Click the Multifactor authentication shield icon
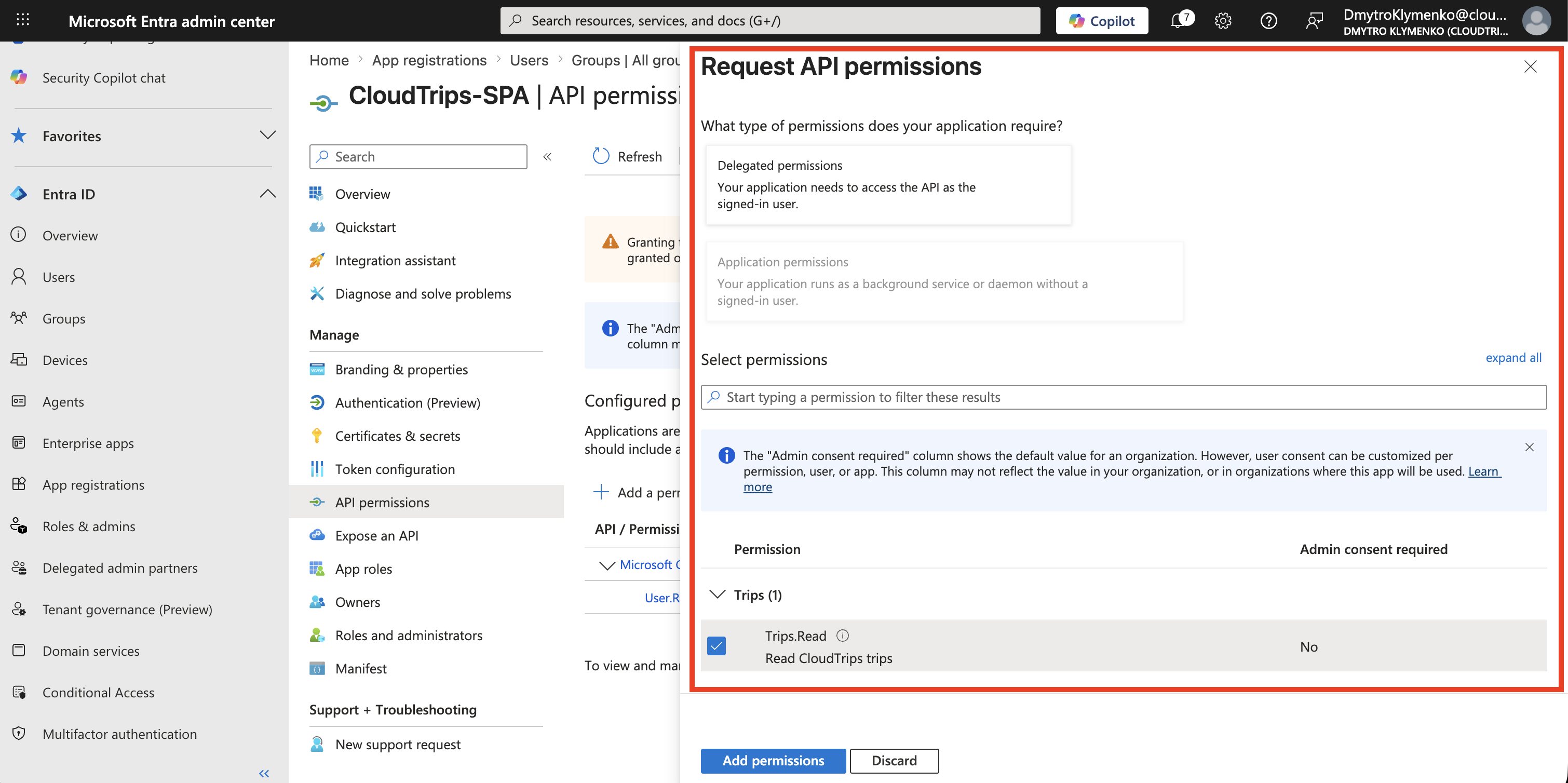1568x783 pixels. coord(19,733)
